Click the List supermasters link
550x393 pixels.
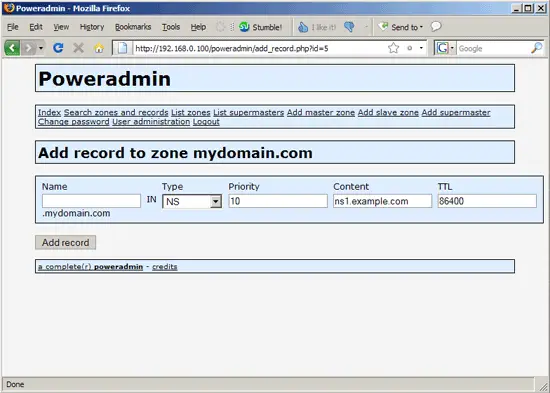coord(249,113)
